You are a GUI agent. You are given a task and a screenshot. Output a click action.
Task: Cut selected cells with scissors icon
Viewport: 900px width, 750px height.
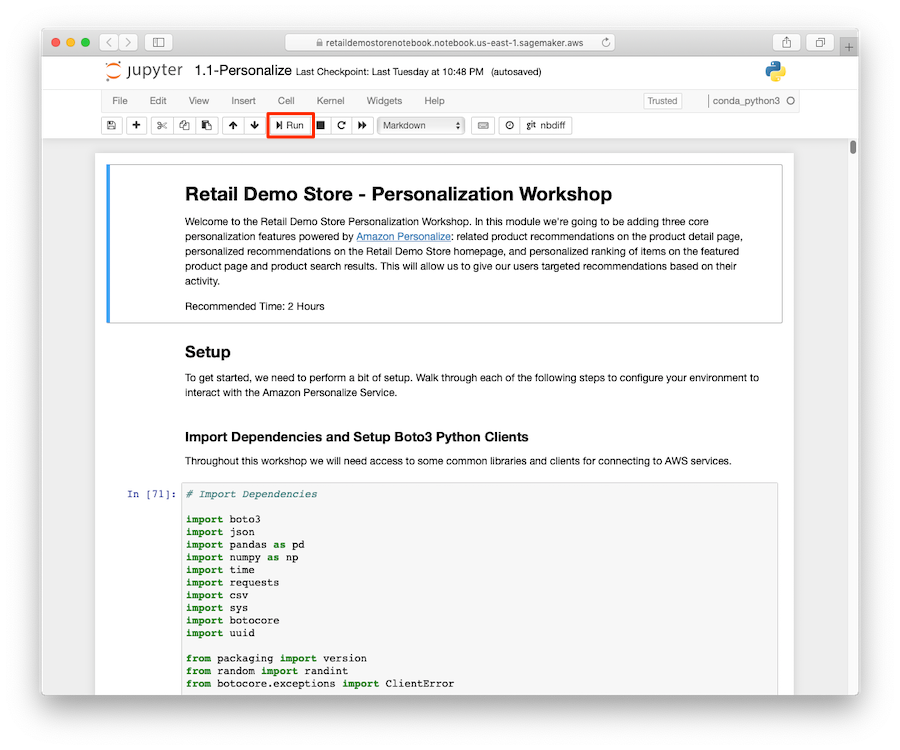(162, 125)
